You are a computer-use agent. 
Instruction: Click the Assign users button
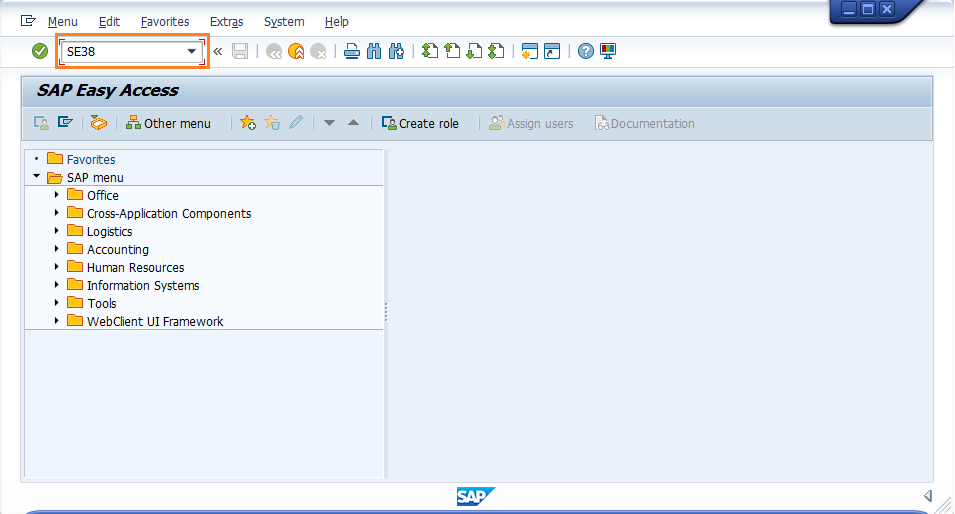point(531,124)
